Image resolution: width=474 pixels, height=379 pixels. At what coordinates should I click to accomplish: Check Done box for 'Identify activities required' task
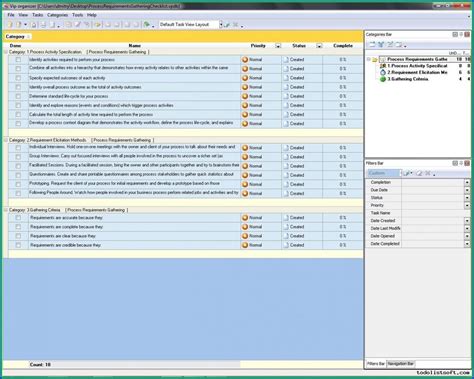(x=18, y=60)
